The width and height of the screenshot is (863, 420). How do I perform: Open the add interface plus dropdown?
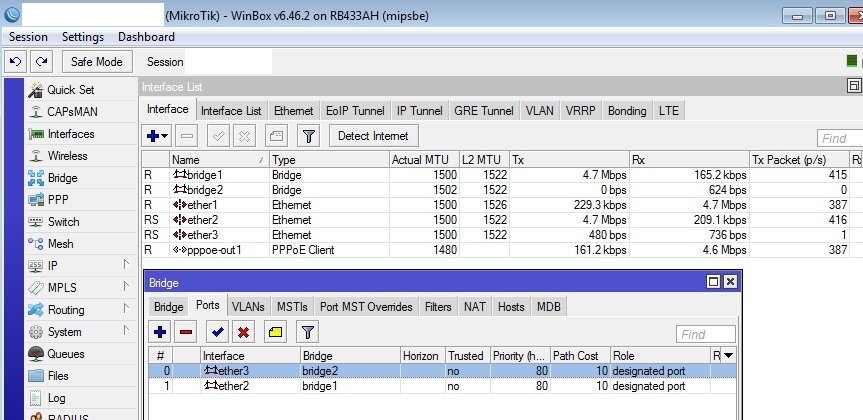(157, 135)
